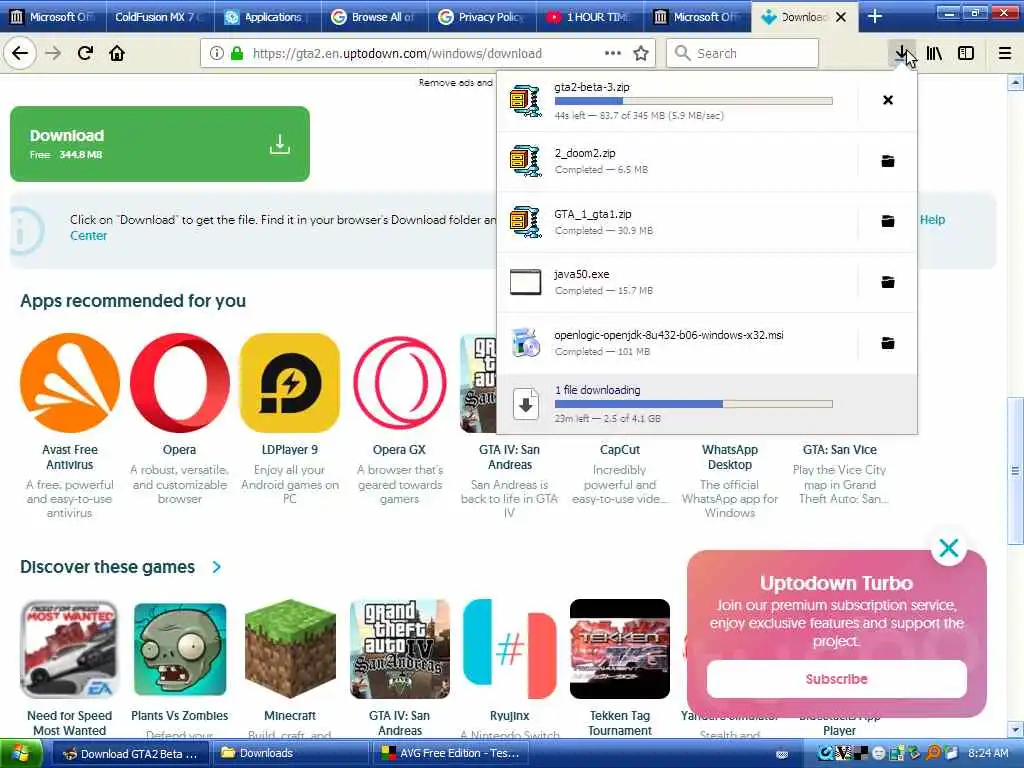Viewport: 1024px width, 768px height.
Task: Open Avast Free Antivirus app icon
Action: [70, 383]
